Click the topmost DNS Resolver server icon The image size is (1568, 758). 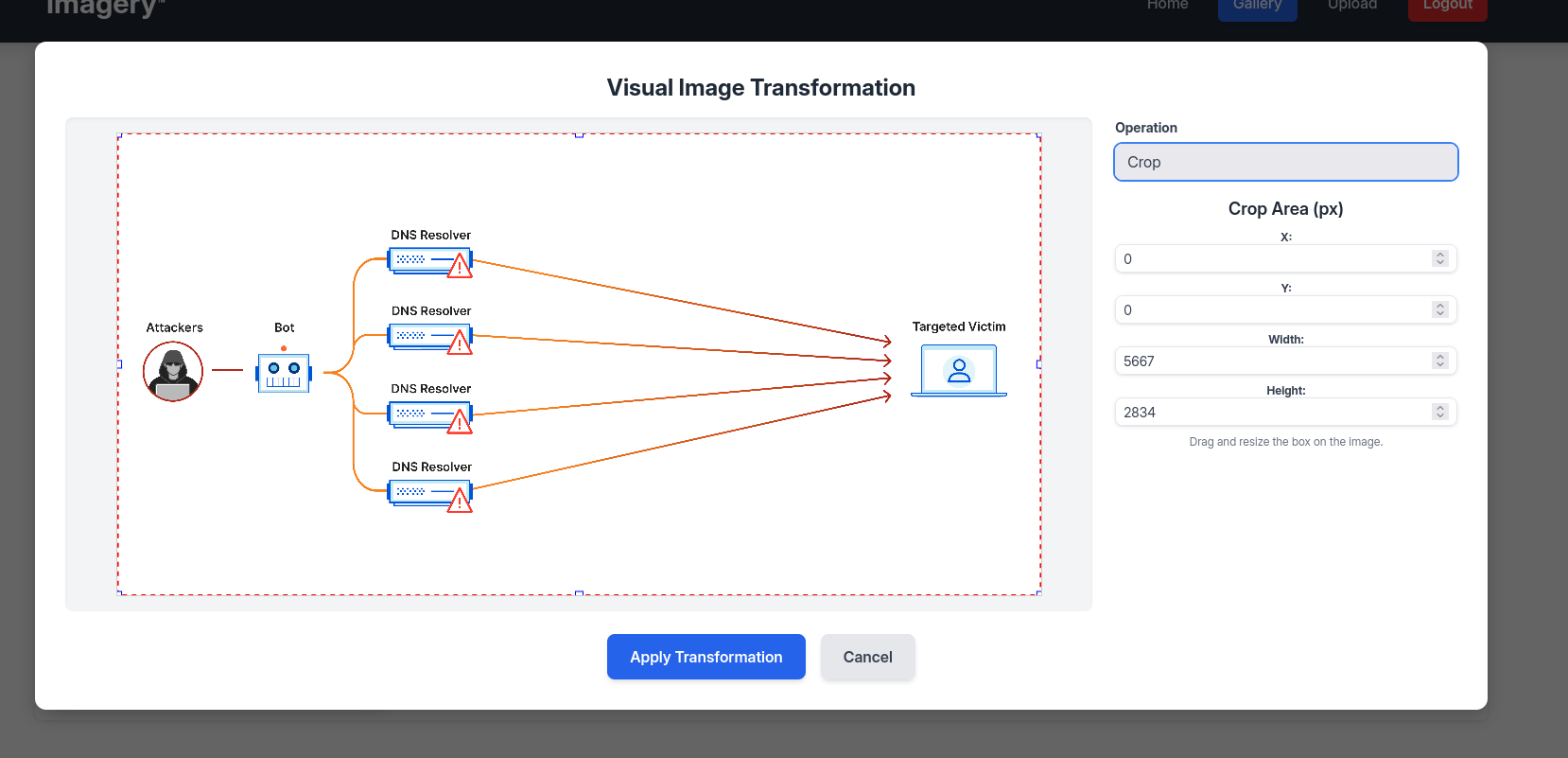coord(430,261)
